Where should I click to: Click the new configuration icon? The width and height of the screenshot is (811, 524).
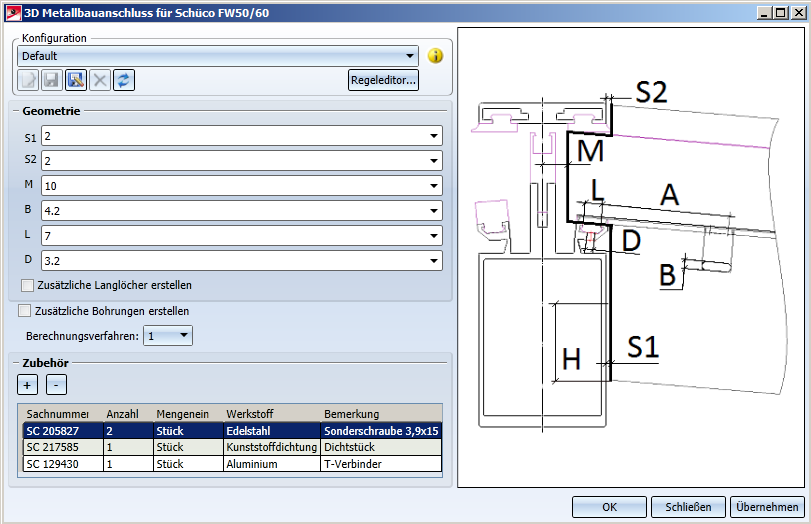29,80
